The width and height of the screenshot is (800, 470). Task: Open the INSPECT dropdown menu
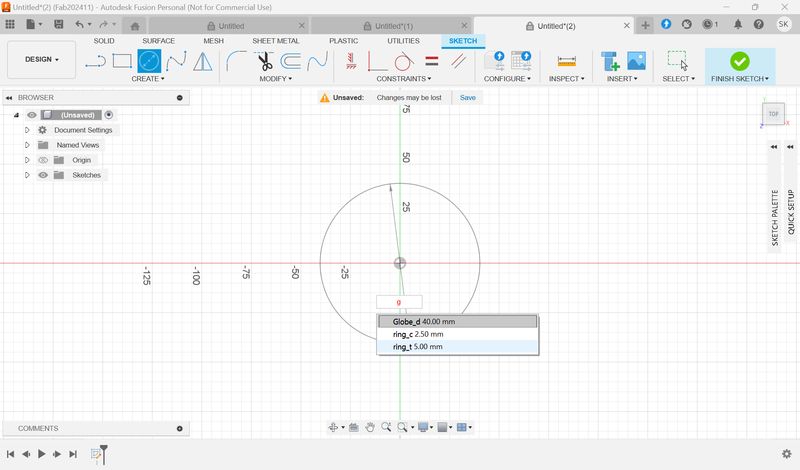point(566,79)
